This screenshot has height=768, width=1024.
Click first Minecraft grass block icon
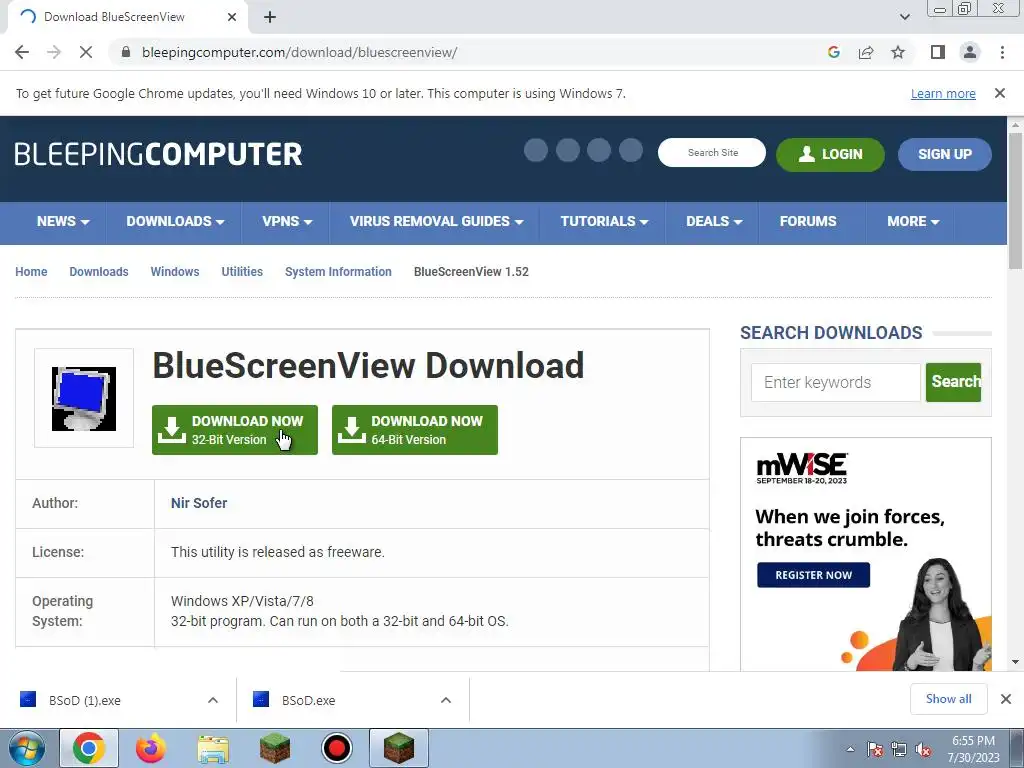274,748
